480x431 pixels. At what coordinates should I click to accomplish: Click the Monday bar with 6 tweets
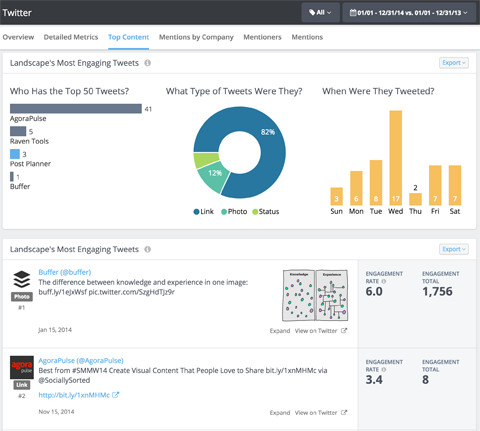click(x=356, y=188)
